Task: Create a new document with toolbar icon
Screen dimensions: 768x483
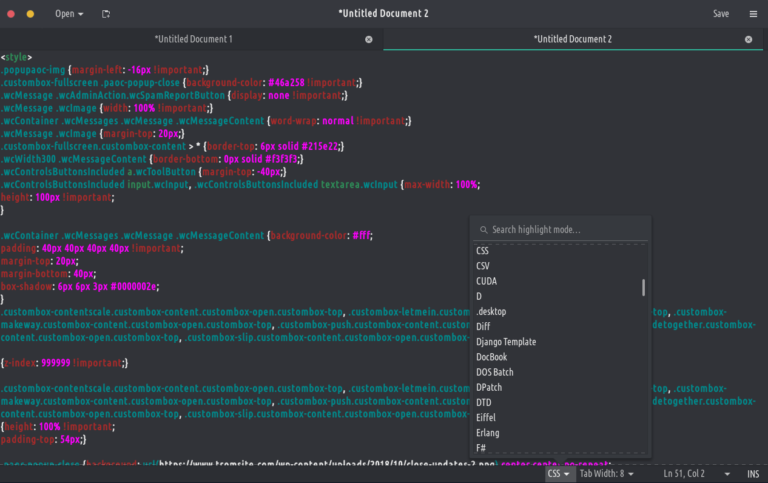Action: (x=106, y=14)
